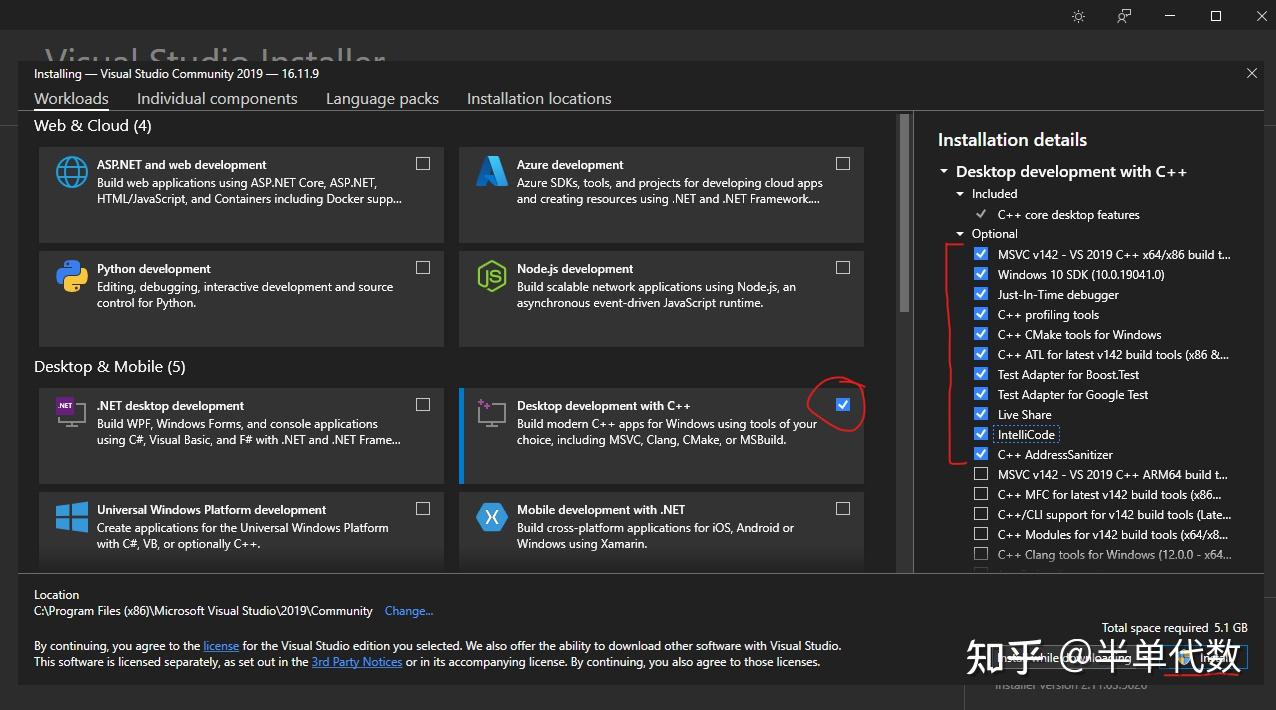Image resolution: width=1276 pixels, height=710 pixels.
Task: Click the Desktop development with C++ icon
Action: pos(491,413)
